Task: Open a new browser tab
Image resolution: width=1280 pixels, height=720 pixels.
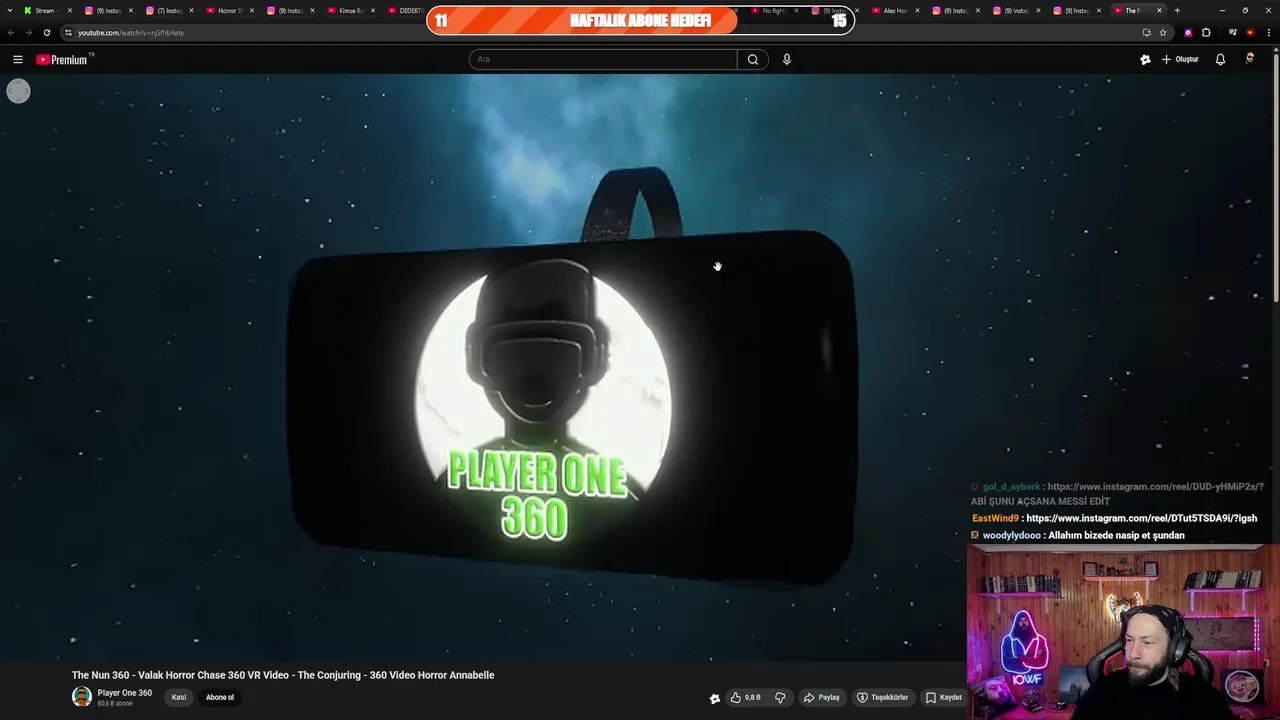Action: coord(1177,10)
